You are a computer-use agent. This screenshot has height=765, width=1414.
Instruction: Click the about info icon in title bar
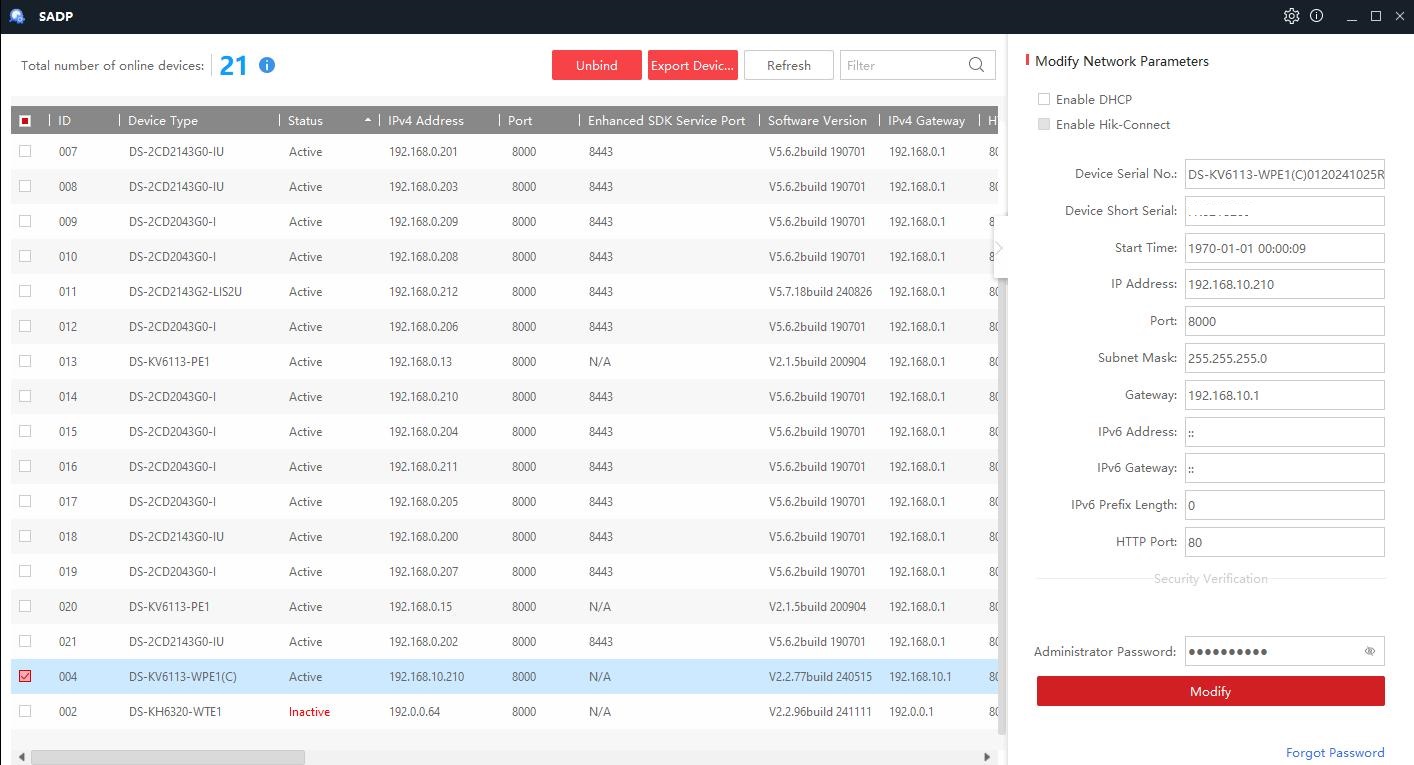(1316, 16)
